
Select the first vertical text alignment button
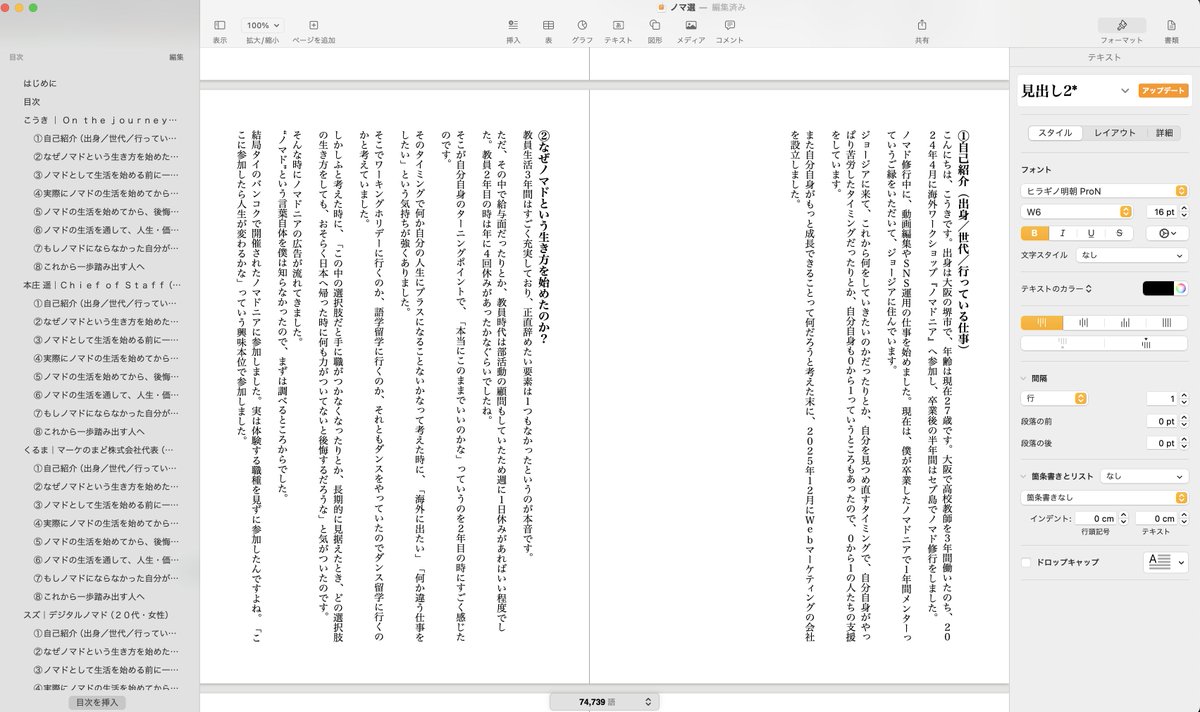[x=1041, y=323]
